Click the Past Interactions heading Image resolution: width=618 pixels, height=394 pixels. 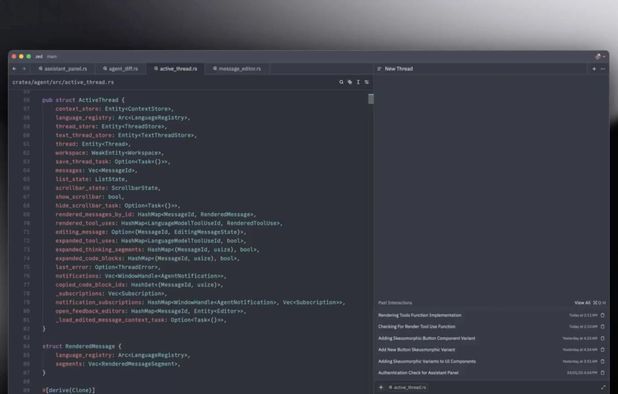[x=395, y=303]
